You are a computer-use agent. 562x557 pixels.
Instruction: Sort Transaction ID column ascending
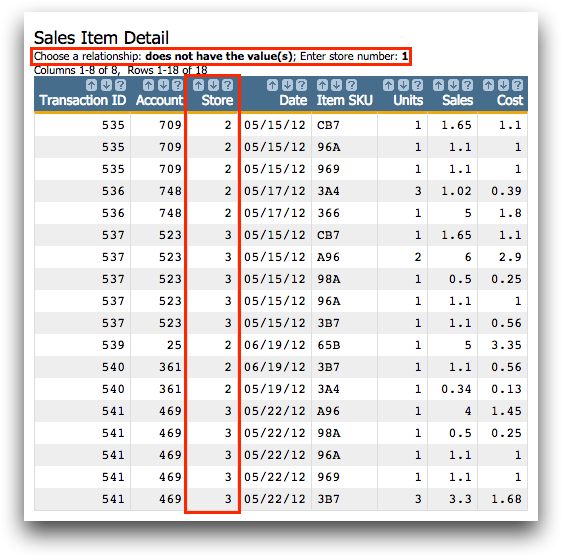click(x=91, y=85)
